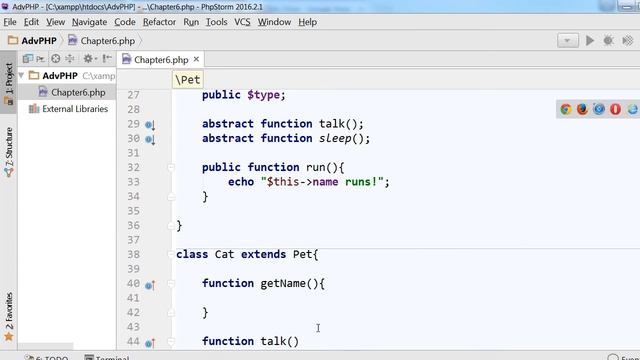Image resolution: width=640 pixels, height=360 pixels.
Task: Open the Tools menu
Action: point(216,22)
